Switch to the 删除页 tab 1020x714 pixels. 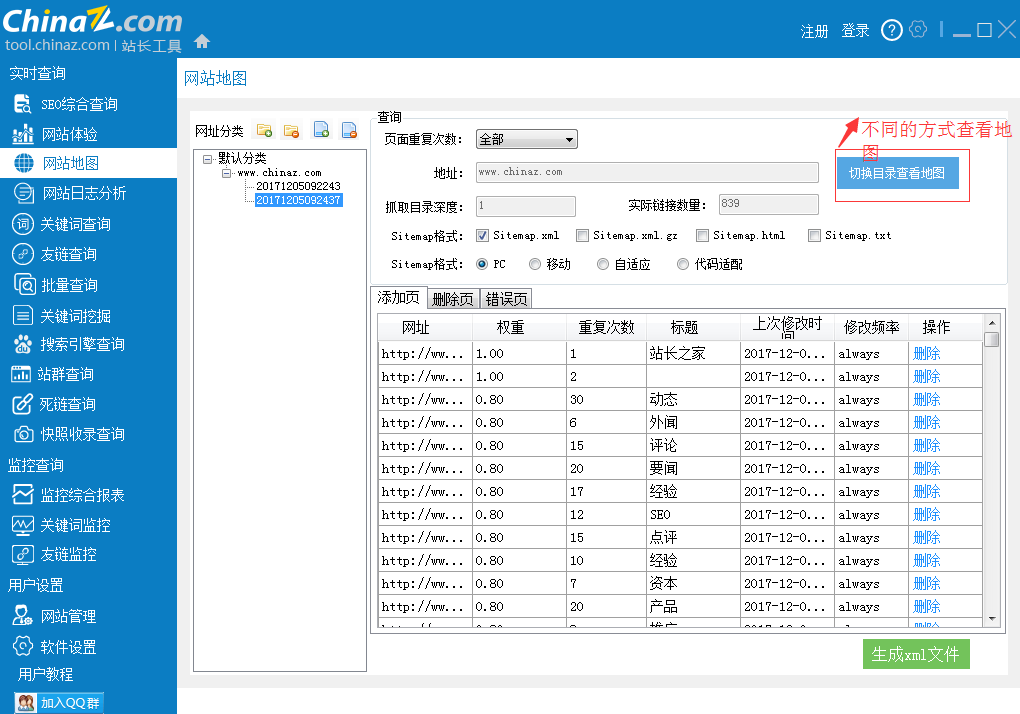[x=453, y=299]
